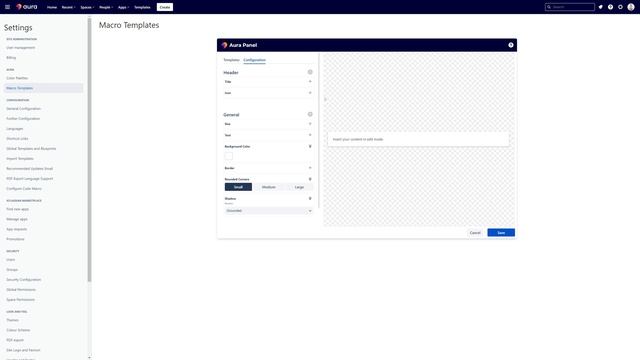Open App requests in the sidebar

pyautogui.click(x=16, y=229)
